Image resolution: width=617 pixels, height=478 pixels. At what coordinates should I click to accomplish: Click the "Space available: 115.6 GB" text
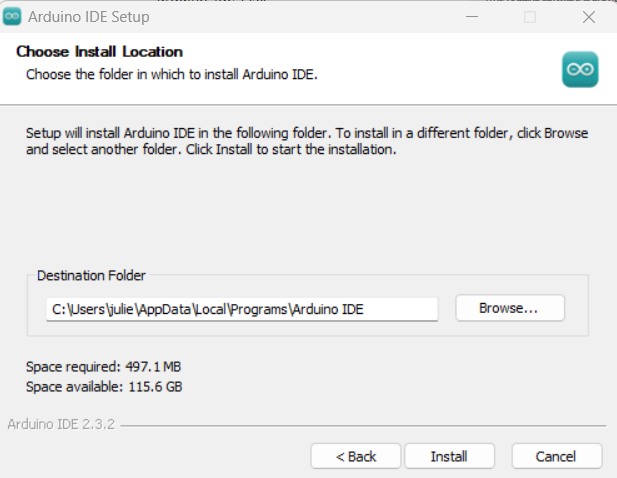pyautogui.click(x=104, y=386)
